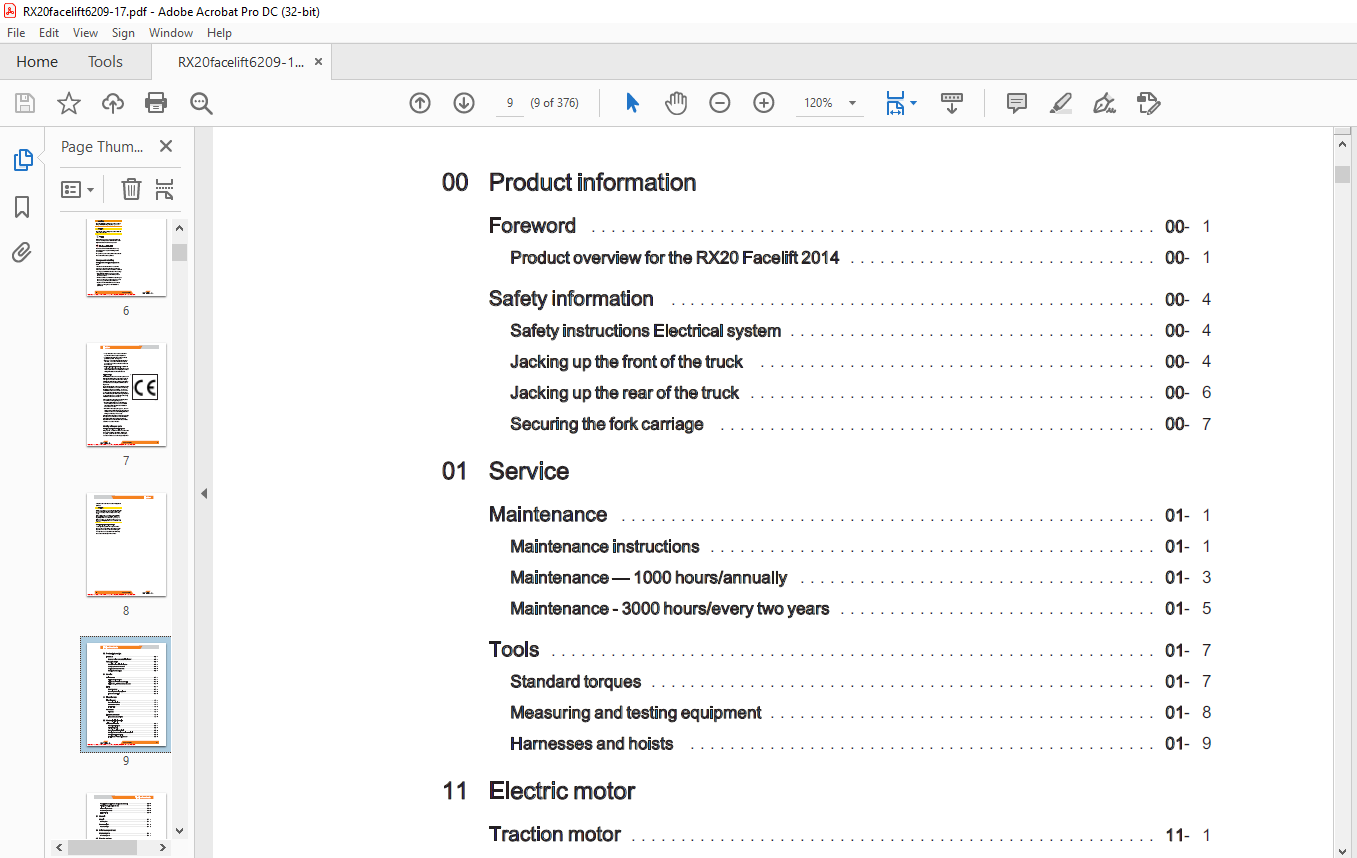Select page 6 thumbnail

(126, 257)
